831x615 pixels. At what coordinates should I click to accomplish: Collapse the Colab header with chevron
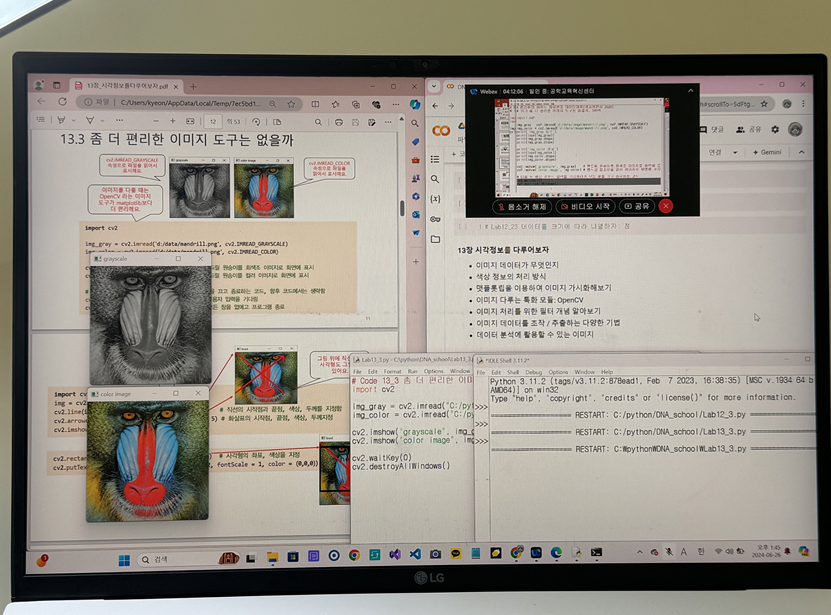pos(801,152)
